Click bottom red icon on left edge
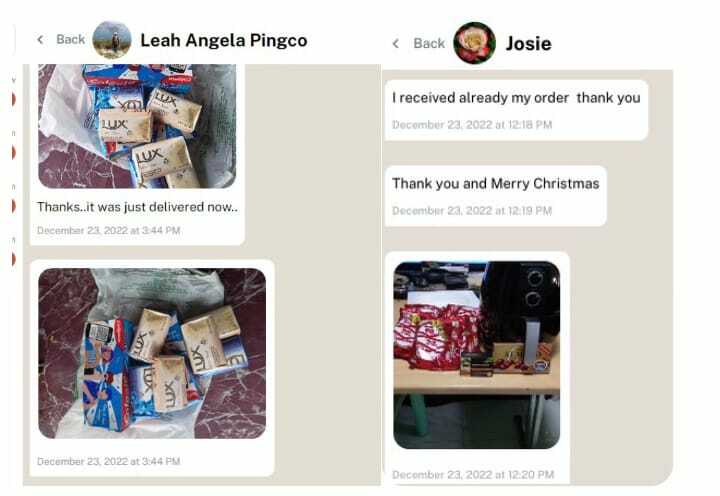The height and width of the screenshot is (496, 720). point(14,259)
